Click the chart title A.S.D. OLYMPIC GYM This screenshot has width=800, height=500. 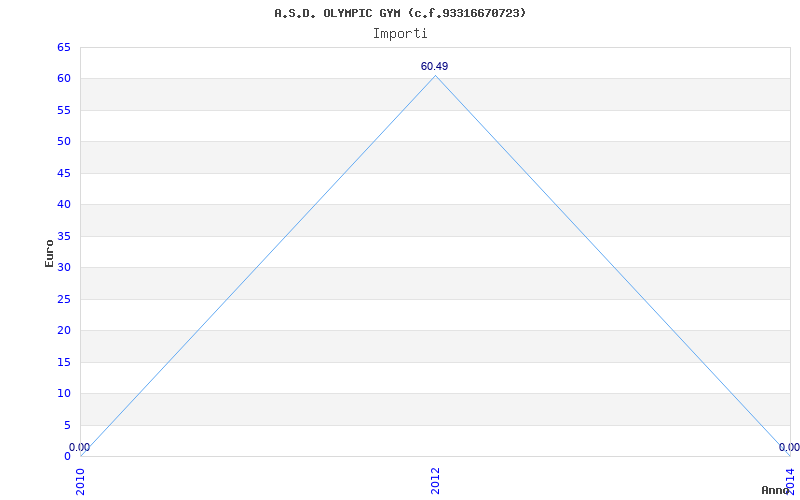coord(400,13)
